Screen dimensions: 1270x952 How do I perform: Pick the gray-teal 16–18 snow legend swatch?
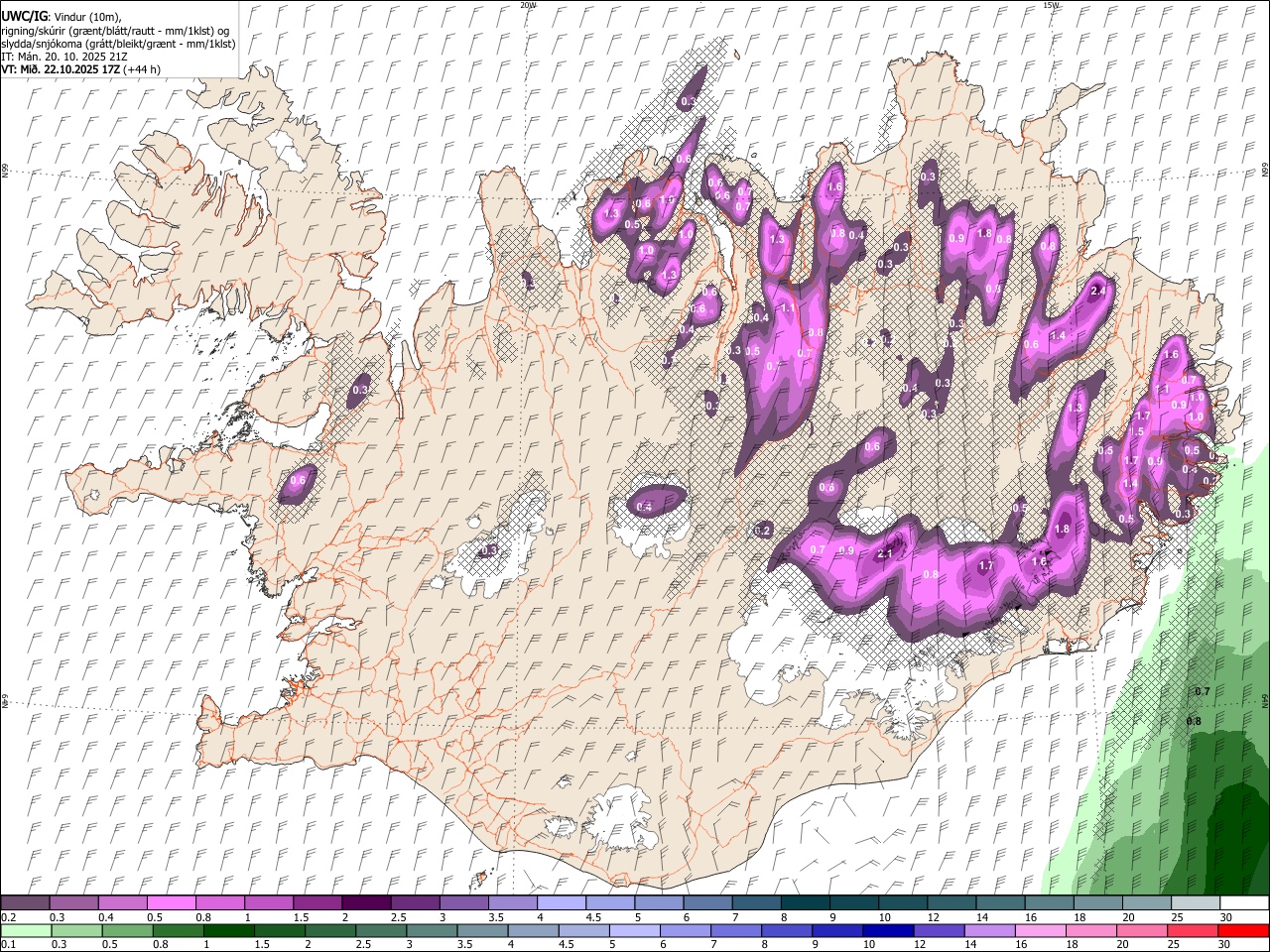[1049, 902]
